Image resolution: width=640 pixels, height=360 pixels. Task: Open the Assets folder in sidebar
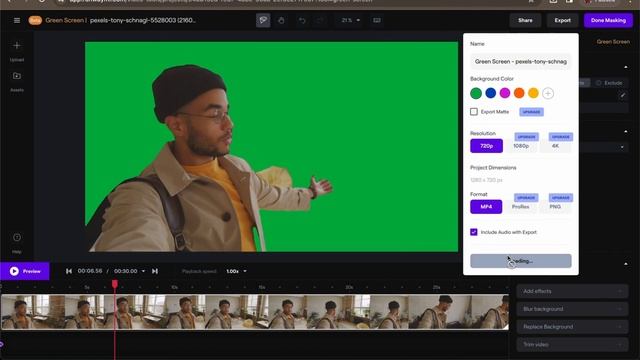click(17, 76)
